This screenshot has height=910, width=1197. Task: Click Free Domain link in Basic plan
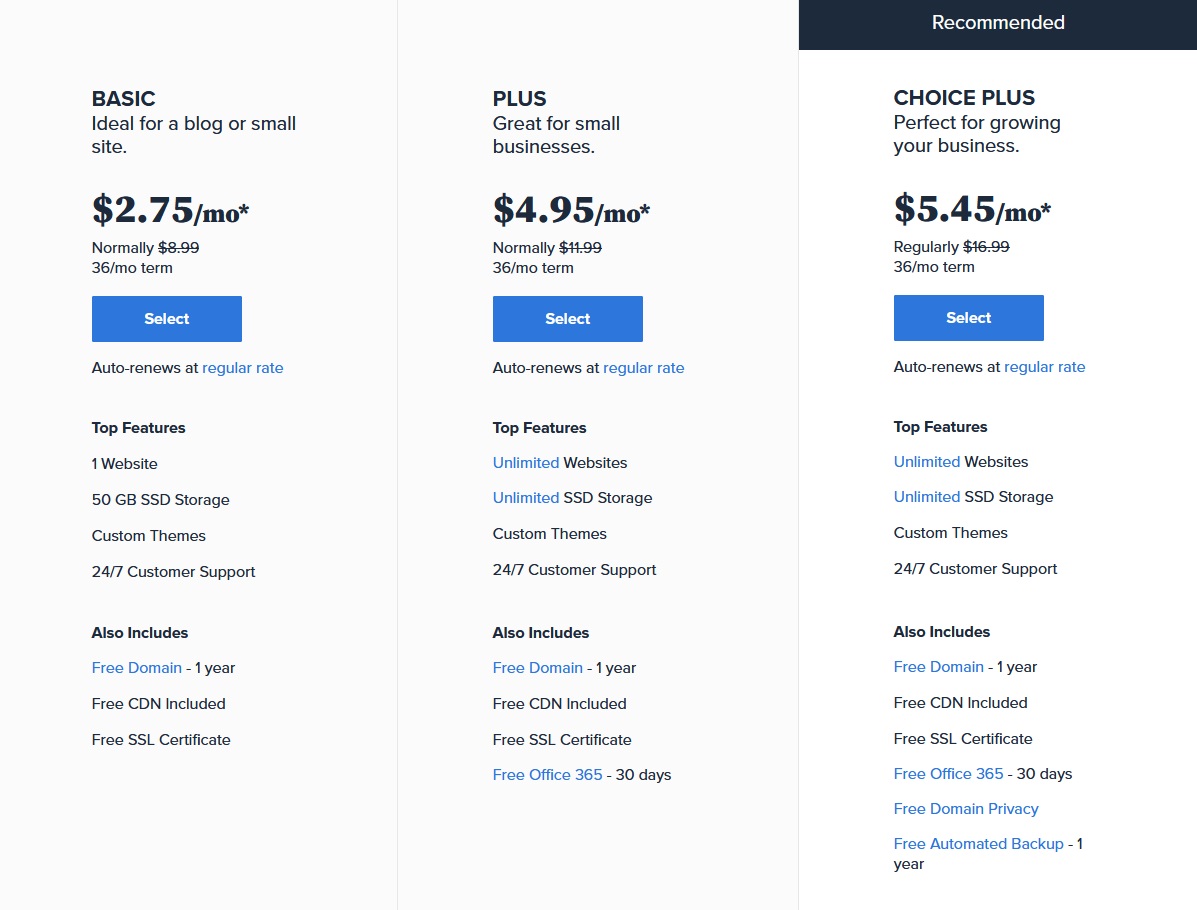pos(136,668)
